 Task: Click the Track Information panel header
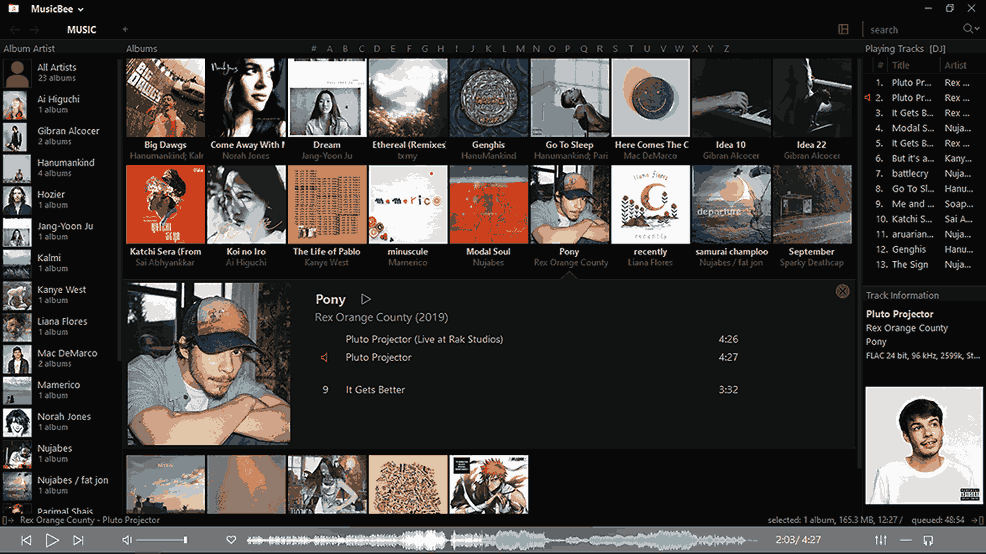coord(902,296)
